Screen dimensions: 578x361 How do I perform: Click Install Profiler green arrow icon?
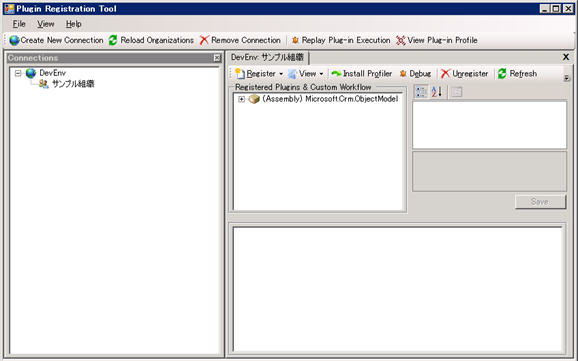tap(336, 73)
